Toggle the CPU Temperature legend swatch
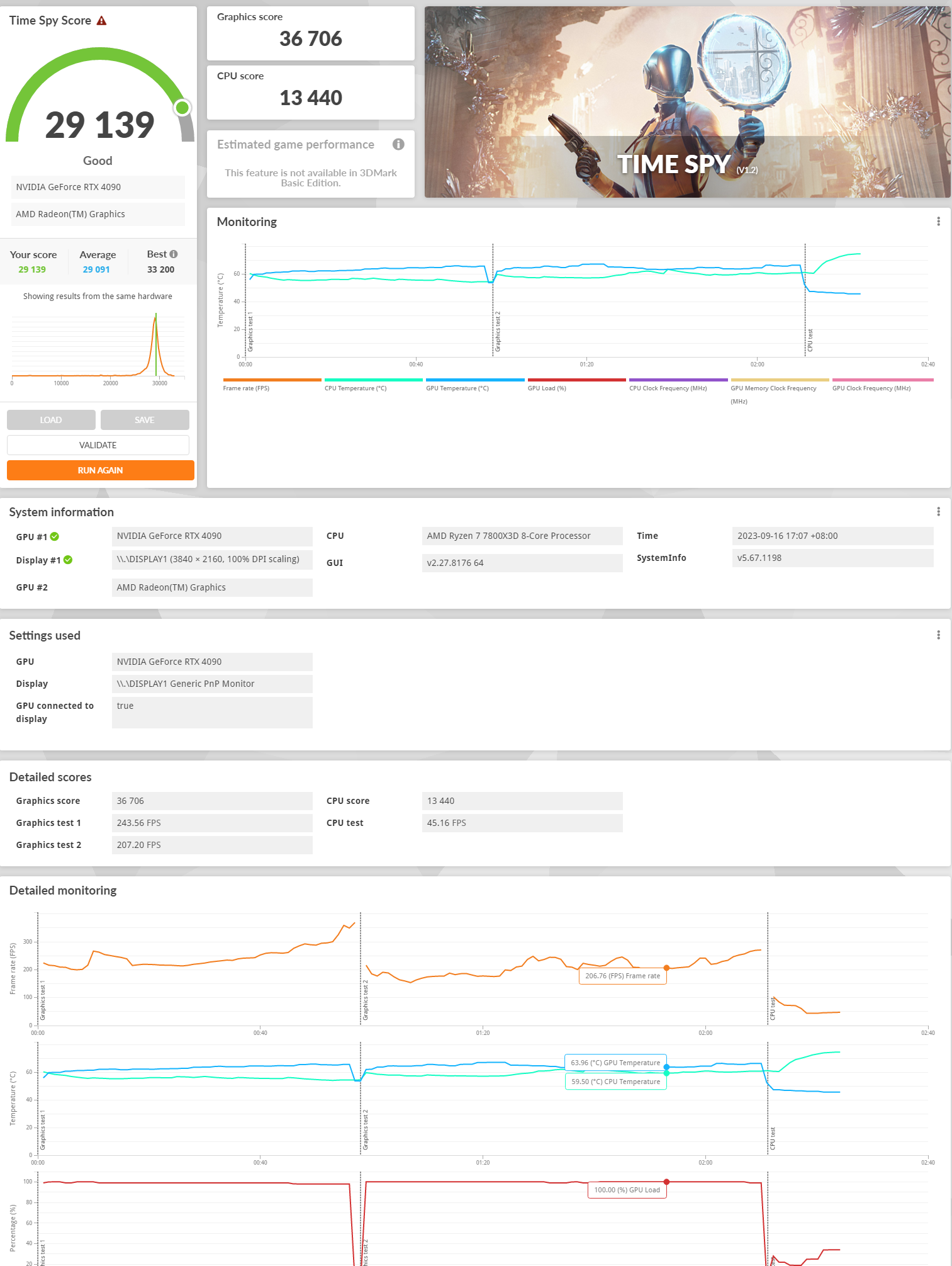The image size is (952, 1266). (374, 380)
